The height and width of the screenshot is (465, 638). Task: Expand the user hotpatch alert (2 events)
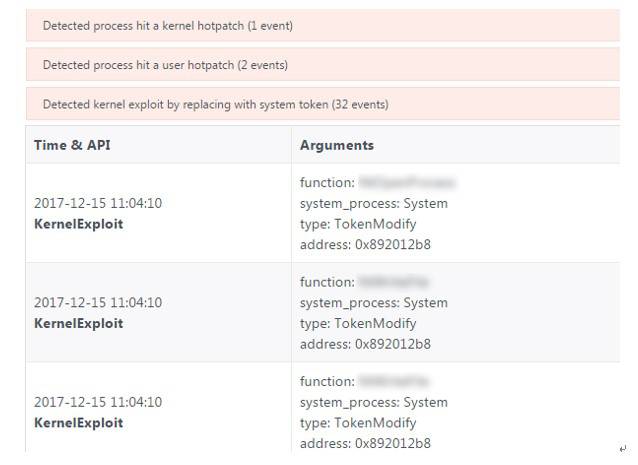[165, 65]
